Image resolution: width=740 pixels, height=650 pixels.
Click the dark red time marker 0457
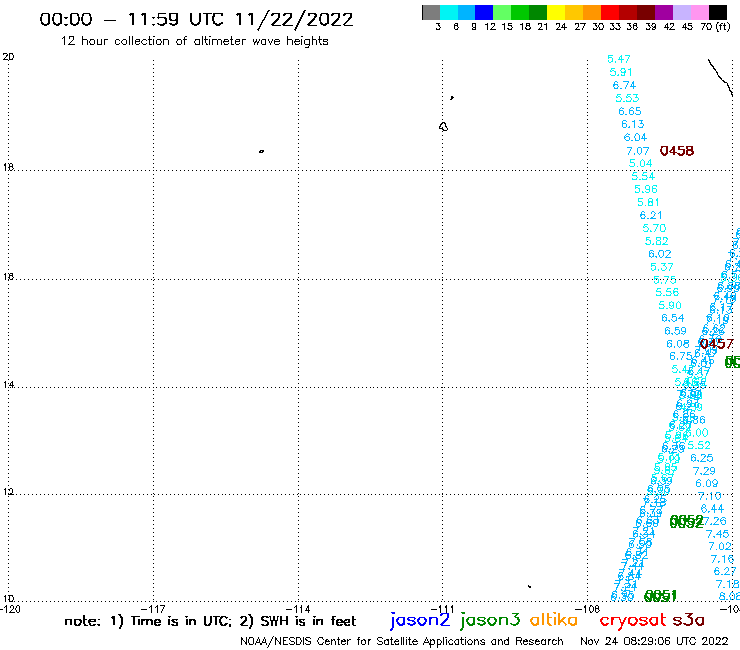pos(717,344)
